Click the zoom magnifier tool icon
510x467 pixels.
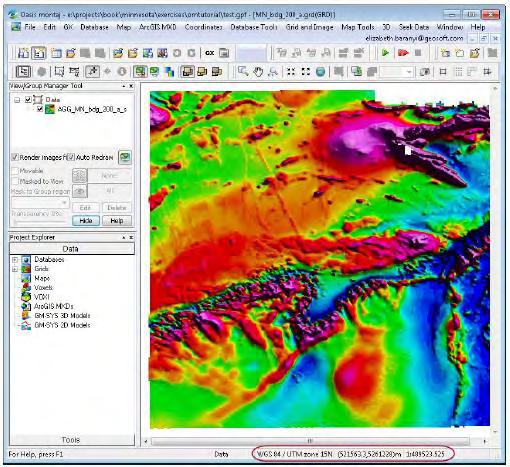[243, 72]
